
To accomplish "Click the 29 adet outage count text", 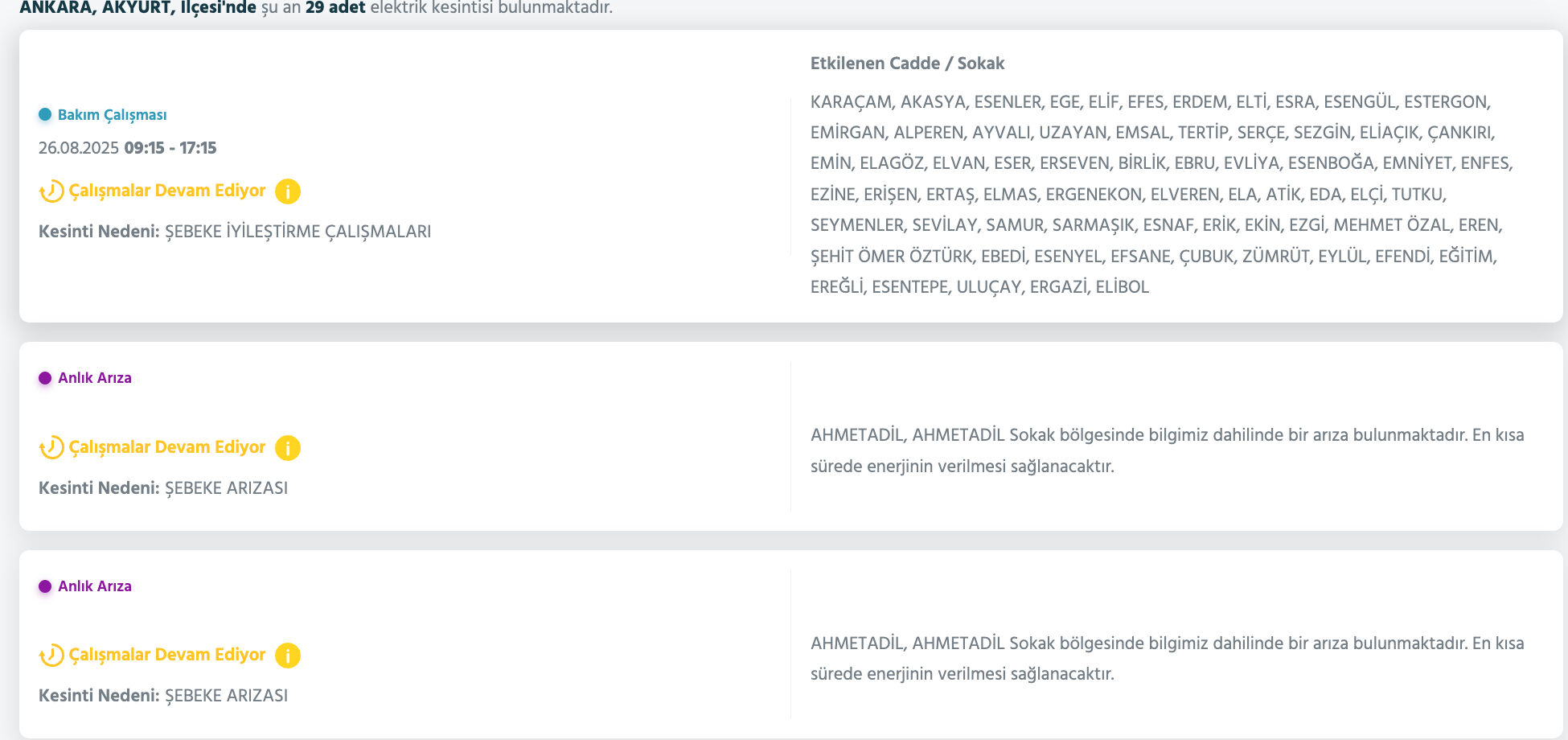I will pyautogui.click(x=335, y=8).
